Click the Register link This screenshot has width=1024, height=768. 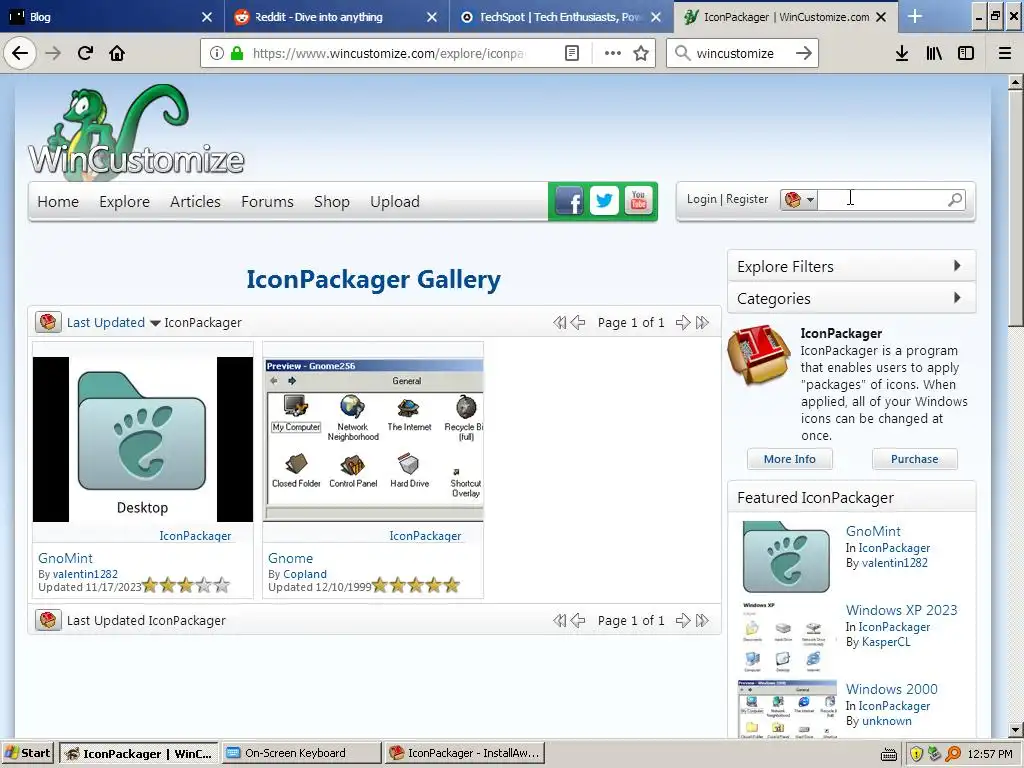pos(747,199)
